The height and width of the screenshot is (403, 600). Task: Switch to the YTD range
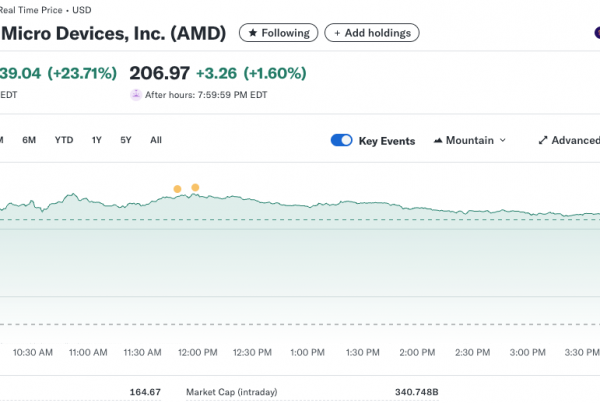coord(64,140)
